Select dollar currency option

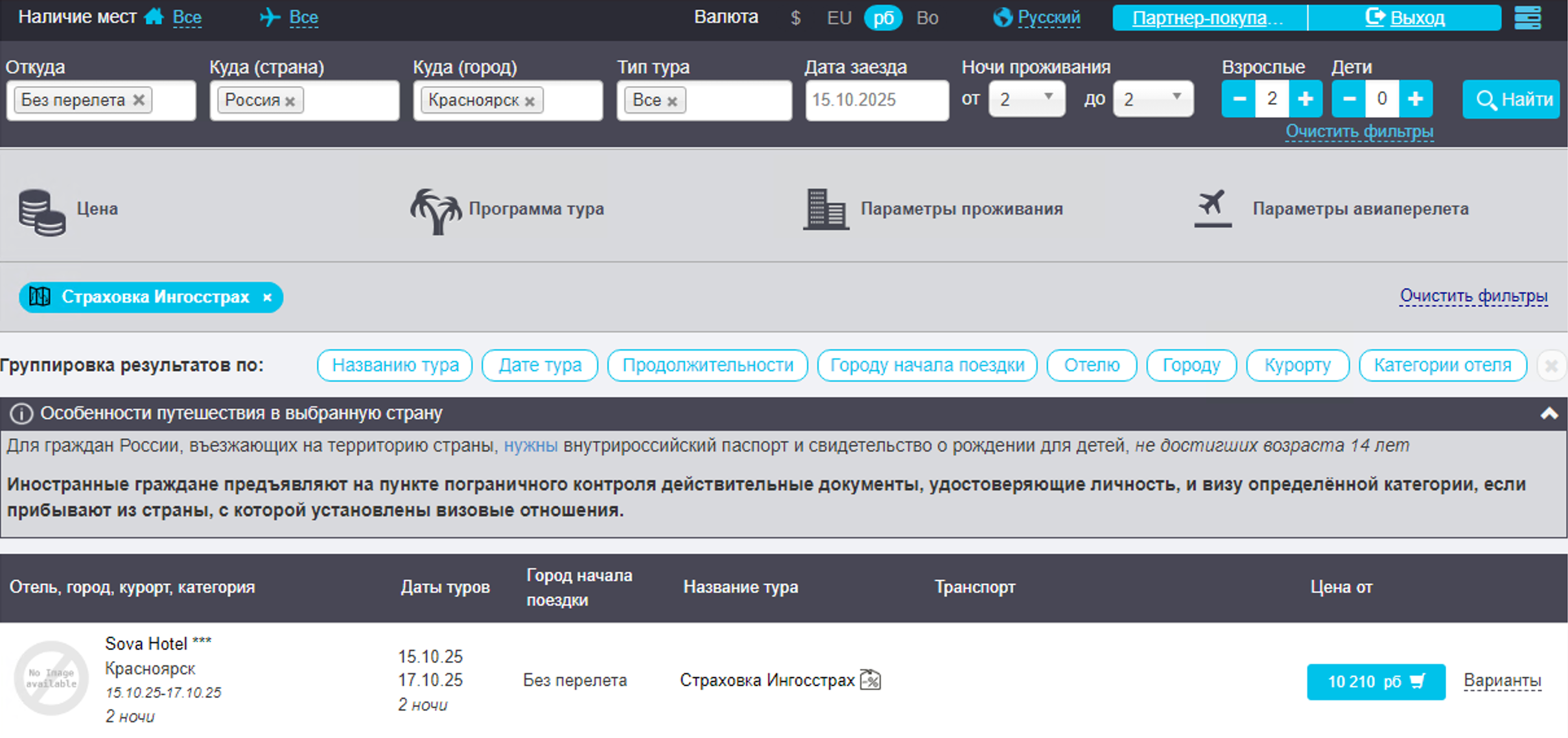pos(795,18)
